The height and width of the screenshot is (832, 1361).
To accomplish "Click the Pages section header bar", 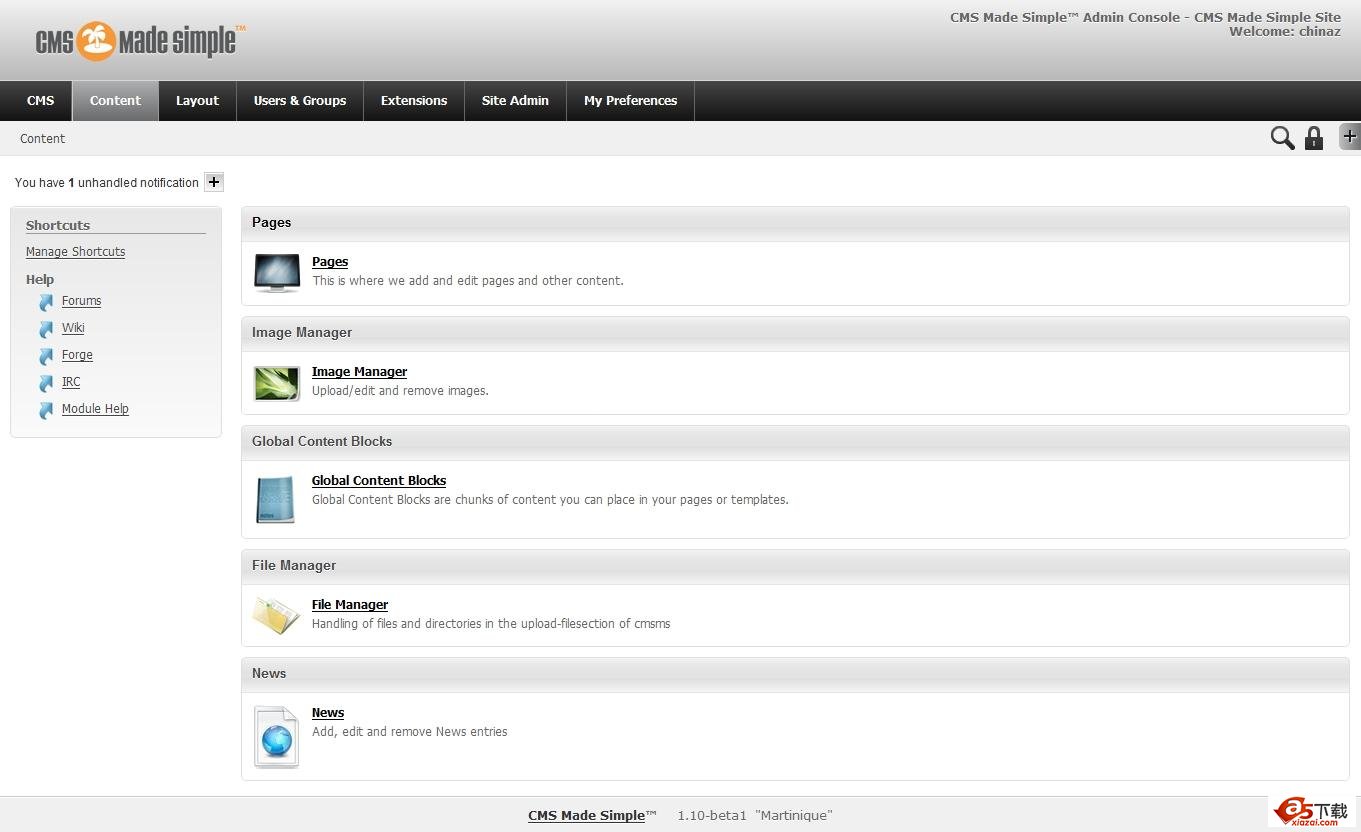I will (795, 223).
